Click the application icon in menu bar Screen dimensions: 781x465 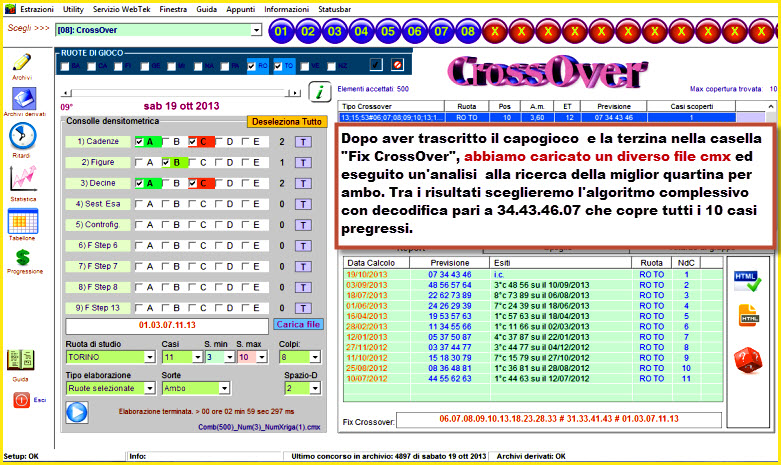pyautogui.click(x=10, y=9)
